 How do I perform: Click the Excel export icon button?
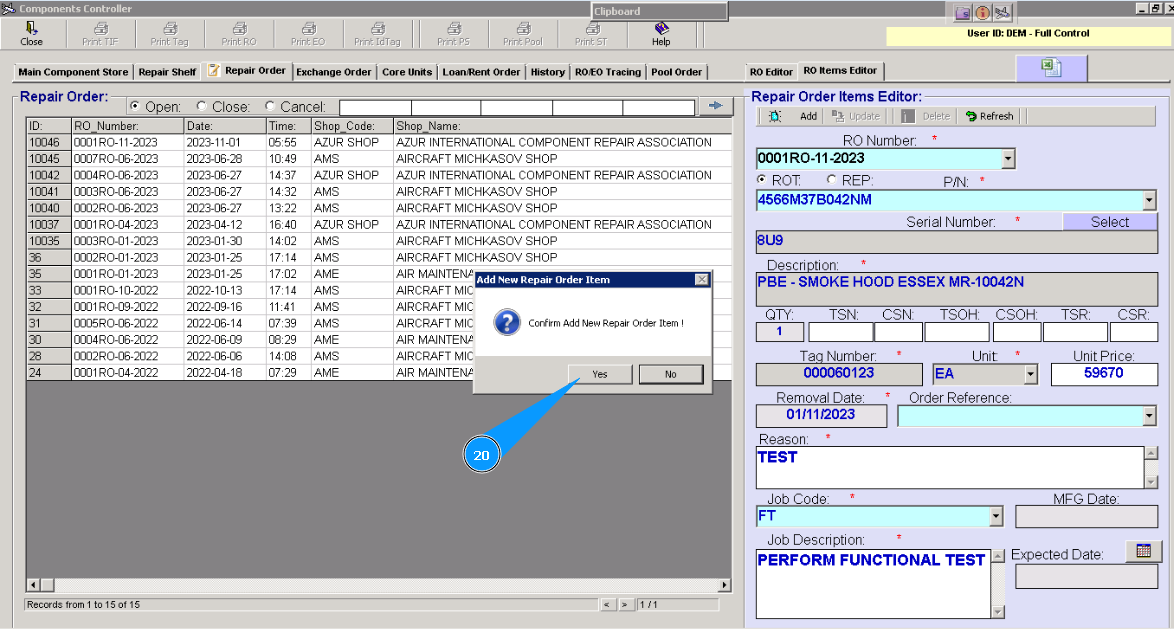(1051, 67)
